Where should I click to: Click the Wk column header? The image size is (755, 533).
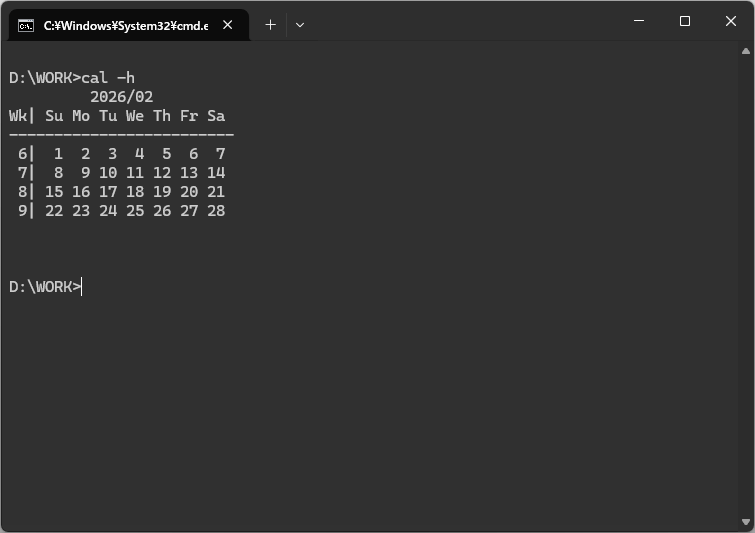(x=18, y=116)
